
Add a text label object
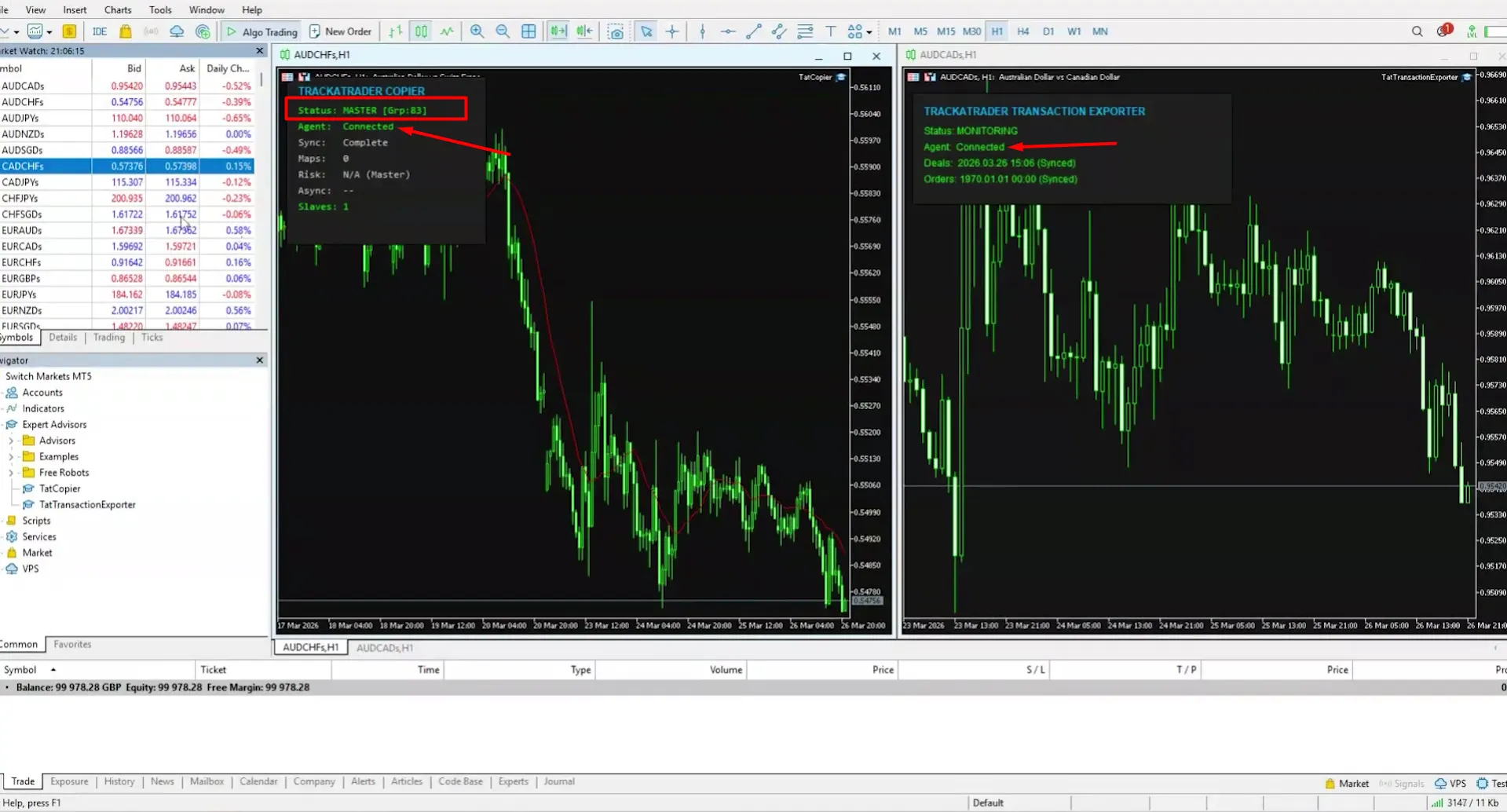pyautogui.click(x=831, y=31)
